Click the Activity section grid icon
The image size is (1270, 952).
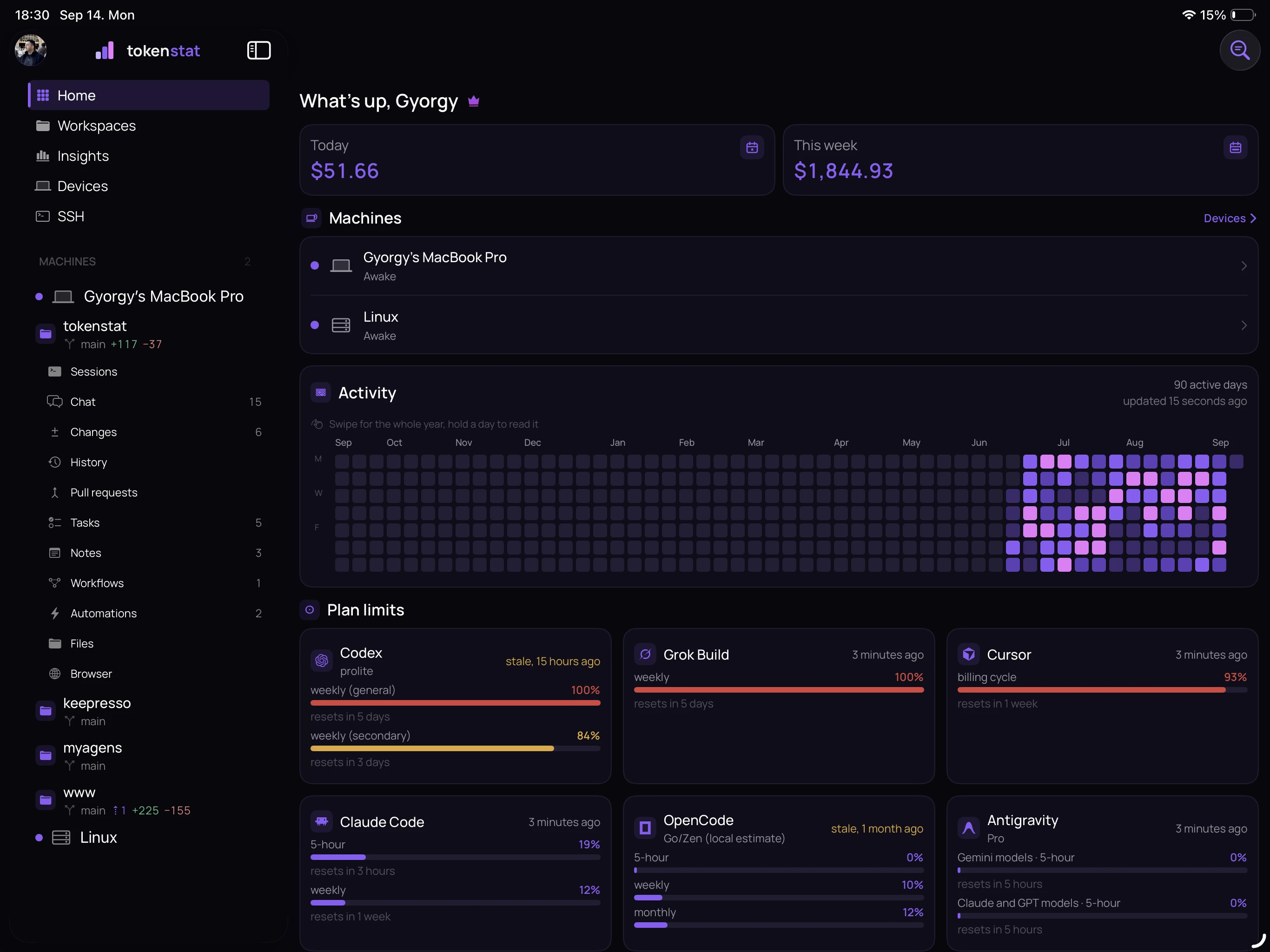coord(320,393)
